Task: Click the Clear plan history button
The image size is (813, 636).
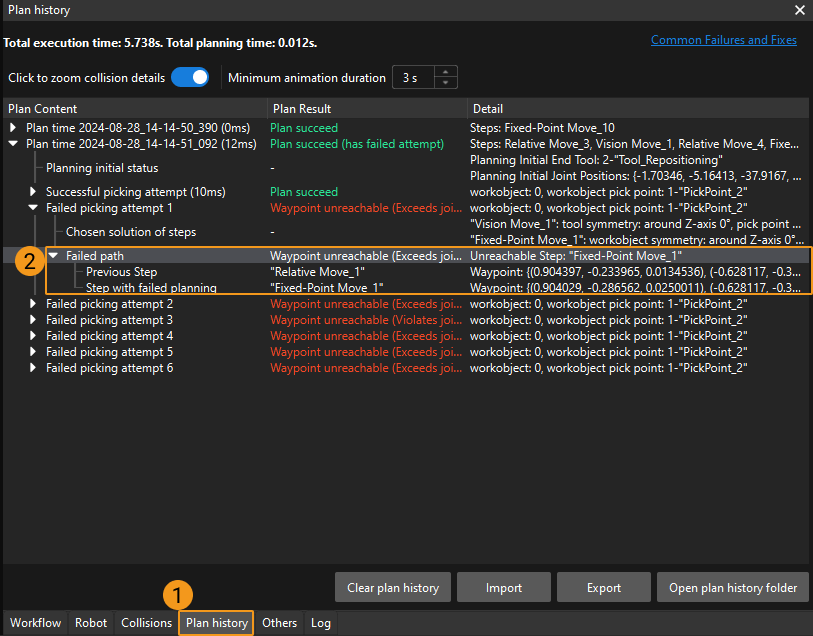Action: (x=393, y=588)
